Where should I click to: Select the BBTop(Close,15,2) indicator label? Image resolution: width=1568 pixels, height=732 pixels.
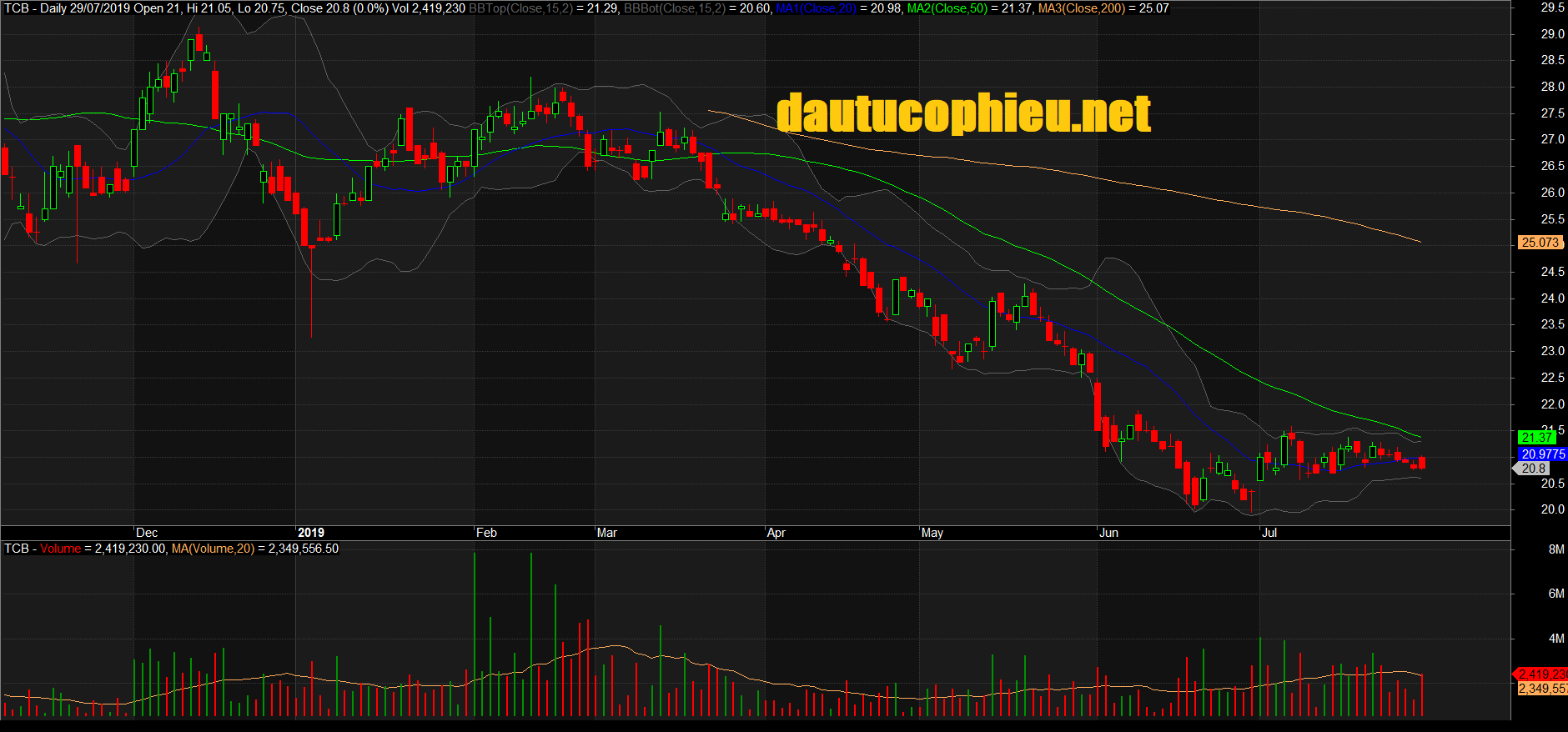[520, 8]
